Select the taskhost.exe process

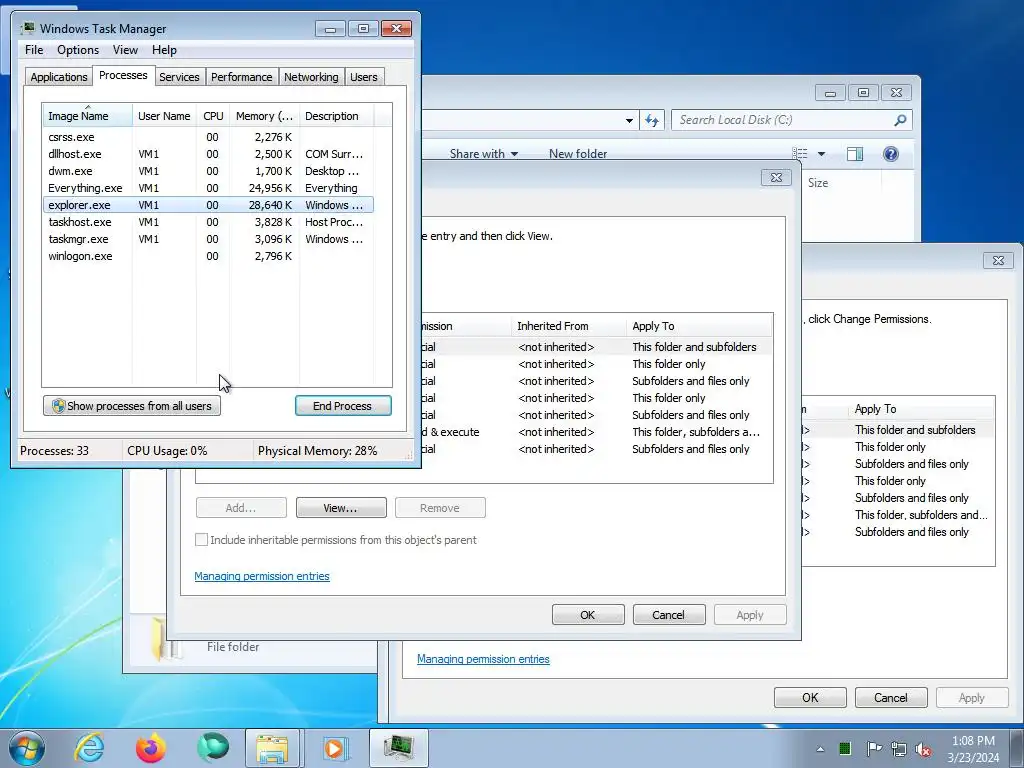click(208, 222)
